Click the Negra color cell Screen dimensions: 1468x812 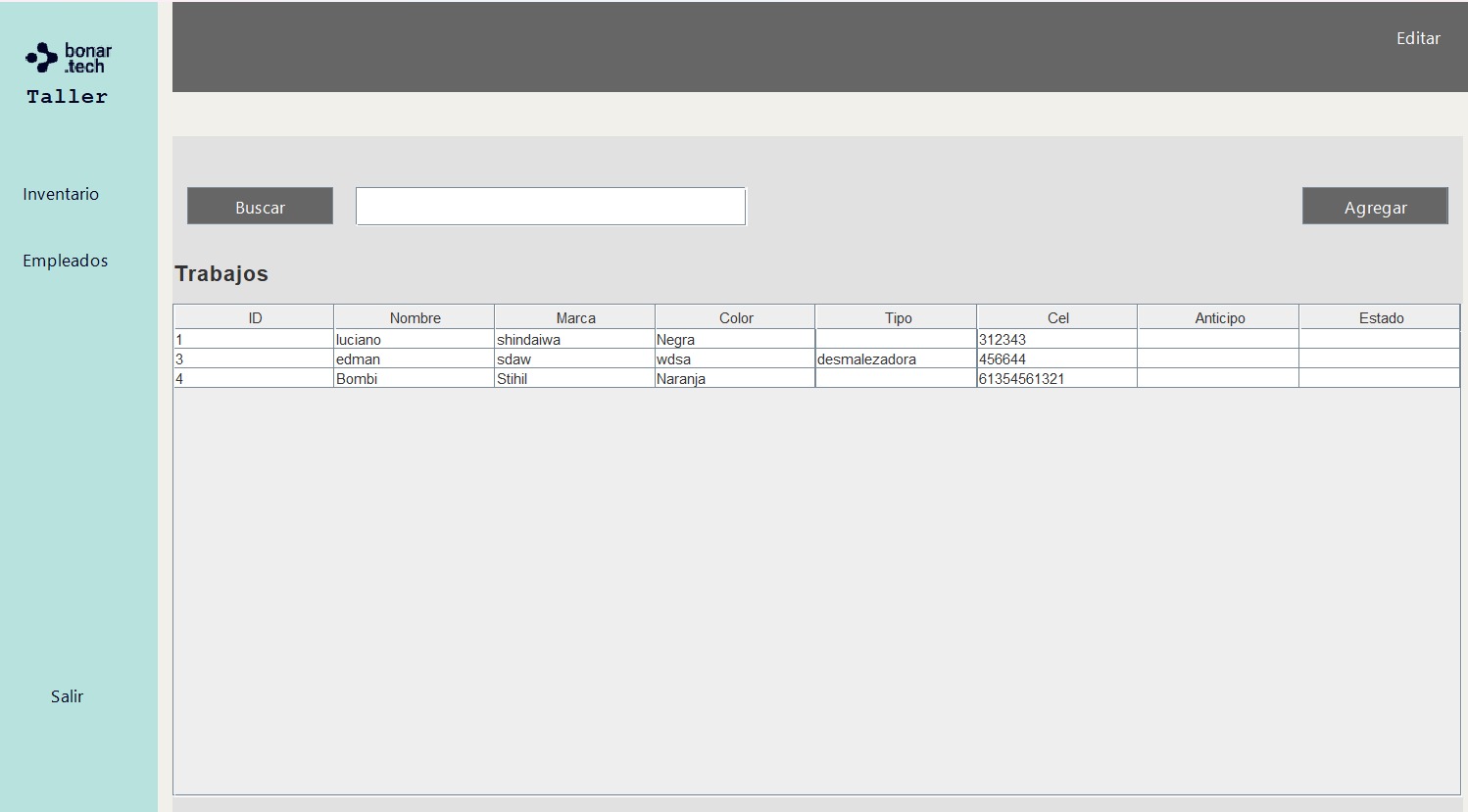pyautogui.click(x=735, y=339)
